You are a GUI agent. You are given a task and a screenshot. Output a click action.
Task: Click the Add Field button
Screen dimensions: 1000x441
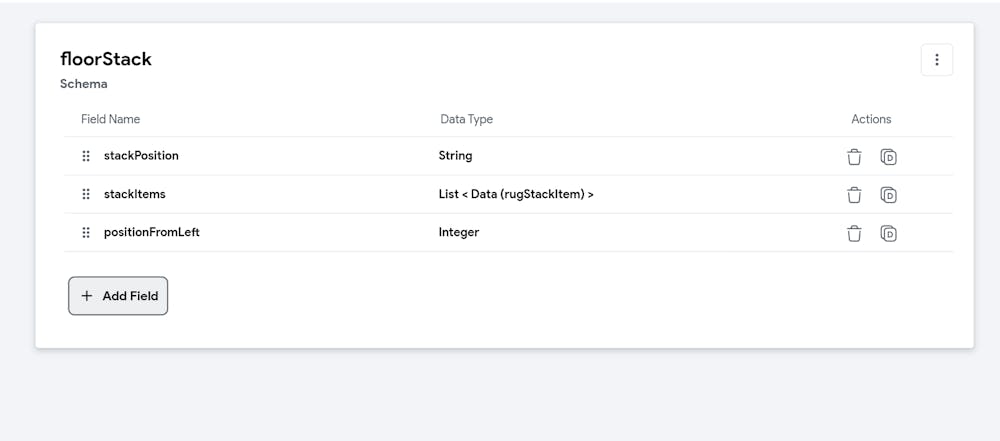point(118,296)
